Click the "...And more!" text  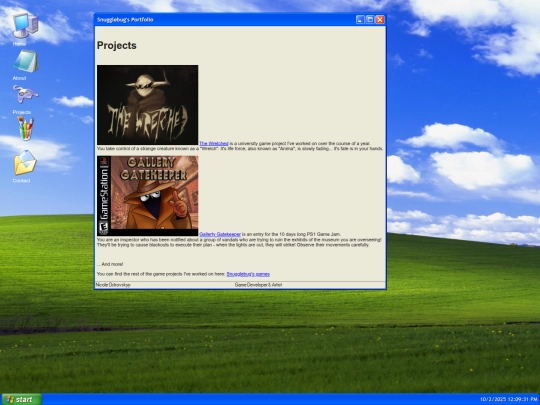[110, 264]
